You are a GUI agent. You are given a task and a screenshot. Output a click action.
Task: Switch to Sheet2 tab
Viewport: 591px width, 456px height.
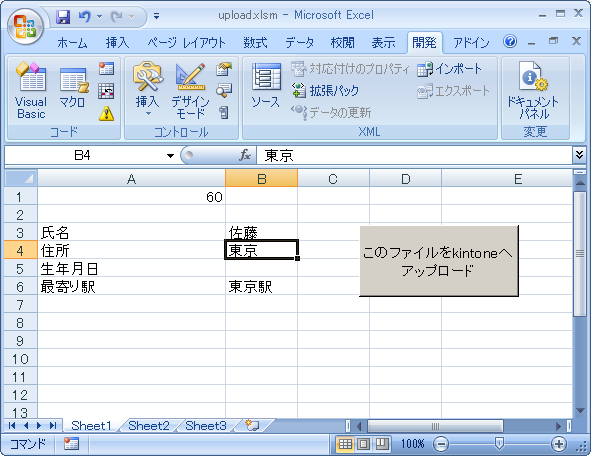tap(149, 426)
